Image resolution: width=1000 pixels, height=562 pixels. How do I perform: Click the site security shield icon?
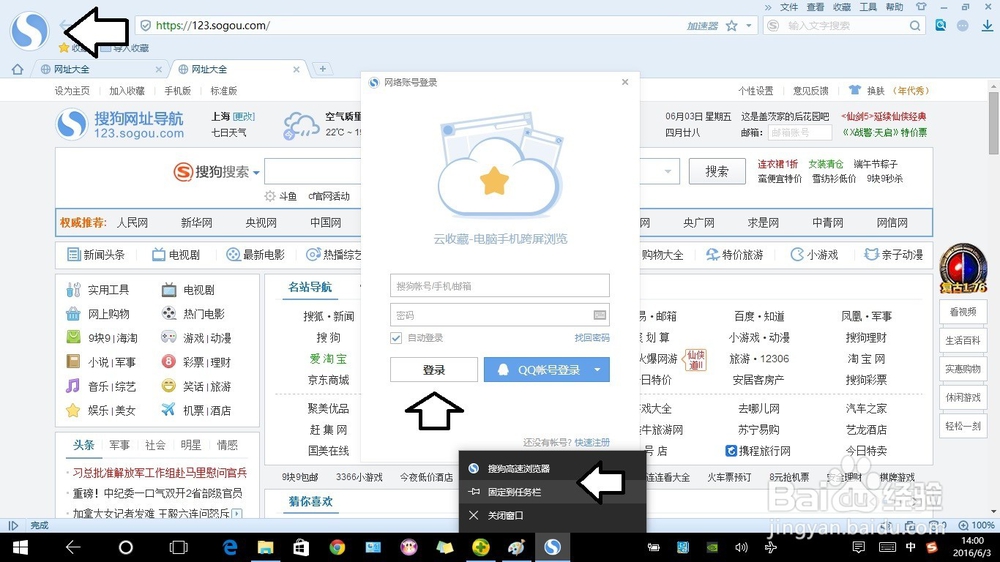145,26
